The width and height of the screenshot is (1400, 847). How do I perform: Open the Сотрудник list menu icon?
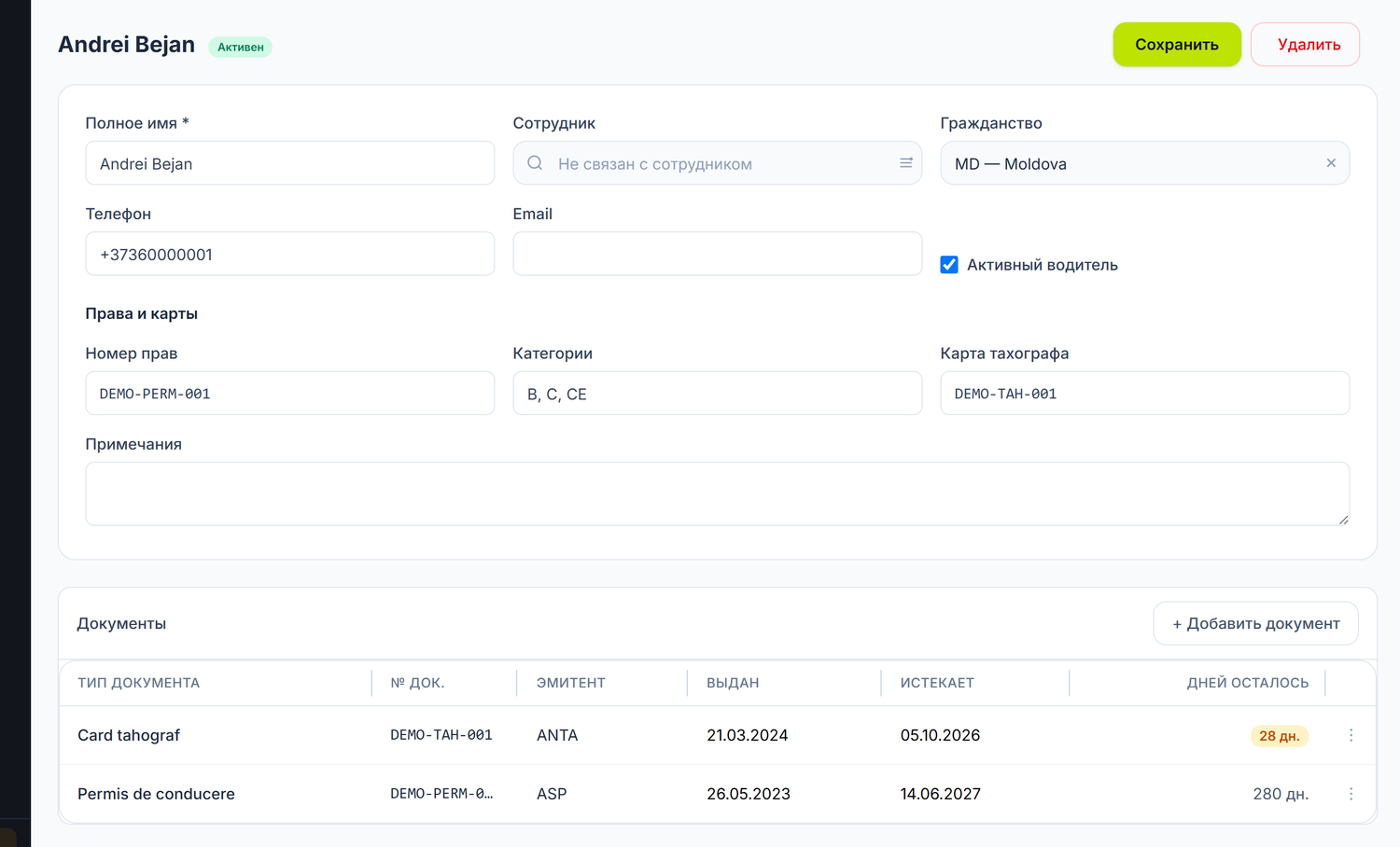click(905, 163)
